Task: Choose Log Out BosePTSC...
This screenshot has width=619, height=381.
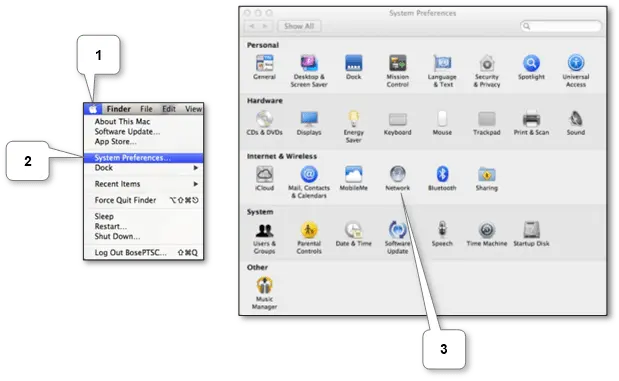Action: tap(144, 252)
